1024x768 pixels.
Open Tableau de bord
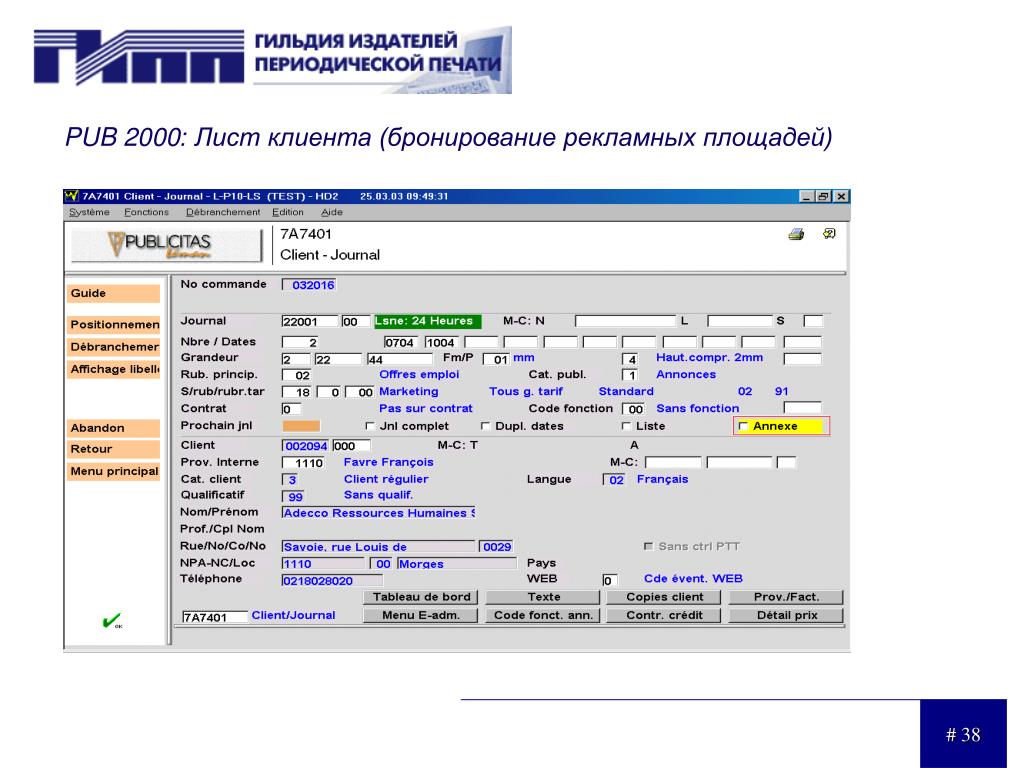(421, 597)
